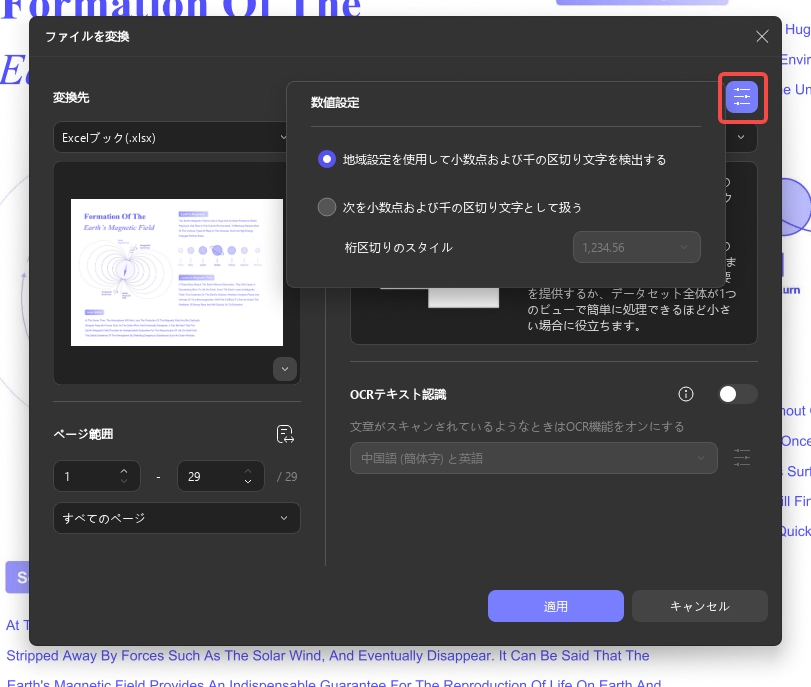
Task: Open the すべてのページ dropdown
Action: (x=177, y=518)
